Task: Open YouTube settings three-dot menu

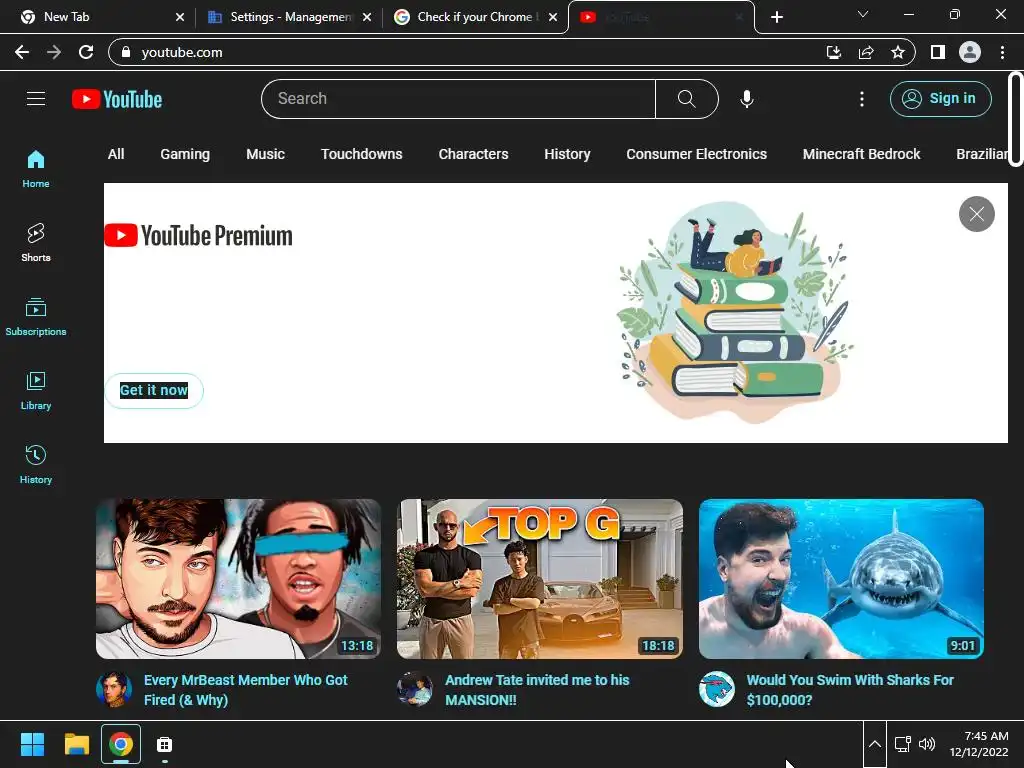Action: [861, 99]
